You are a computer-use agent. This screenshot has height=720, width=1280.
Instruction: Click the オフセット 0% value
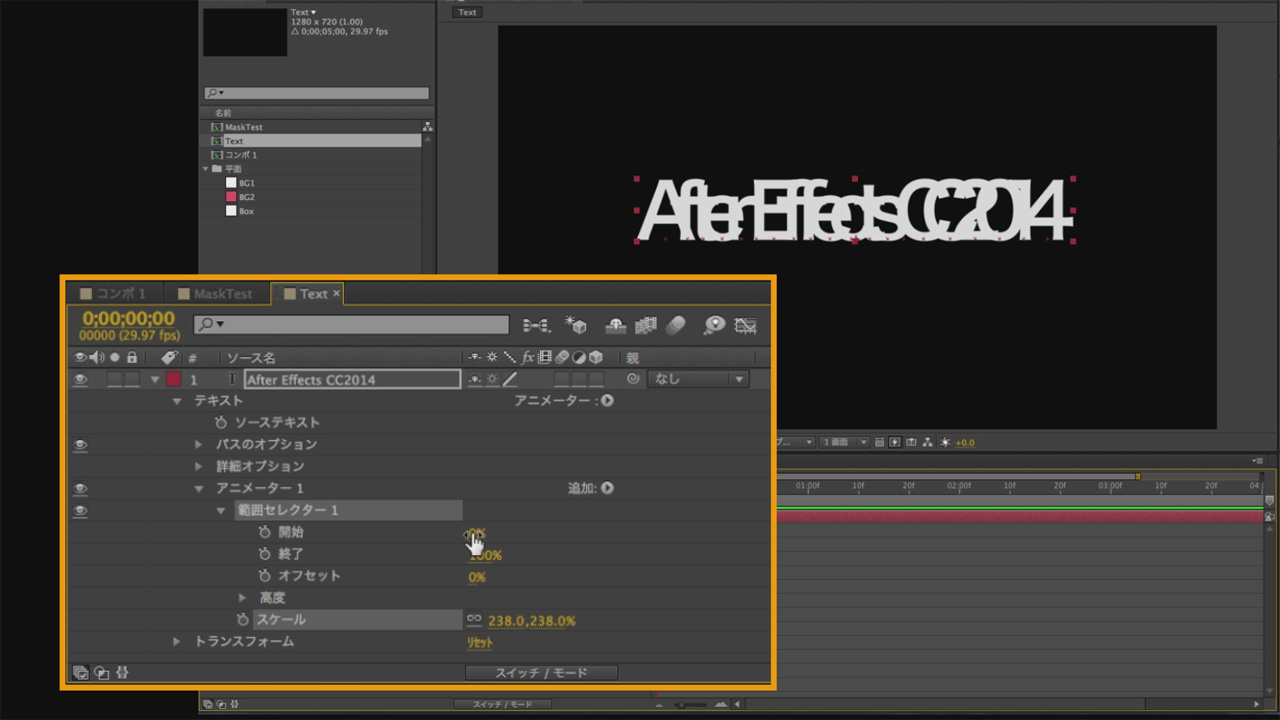(x=477, y=577)
